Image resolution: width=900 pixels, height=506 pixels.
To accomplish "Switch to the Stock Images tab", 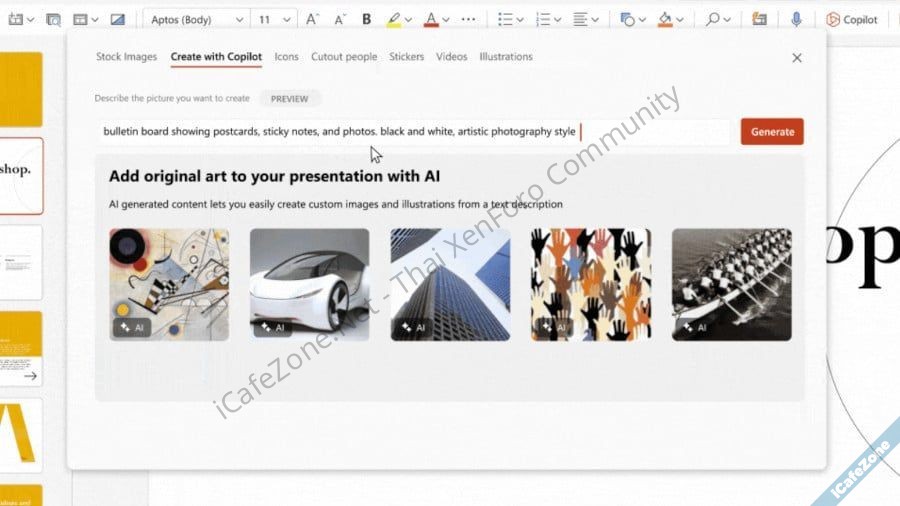I will pos(126,57).
